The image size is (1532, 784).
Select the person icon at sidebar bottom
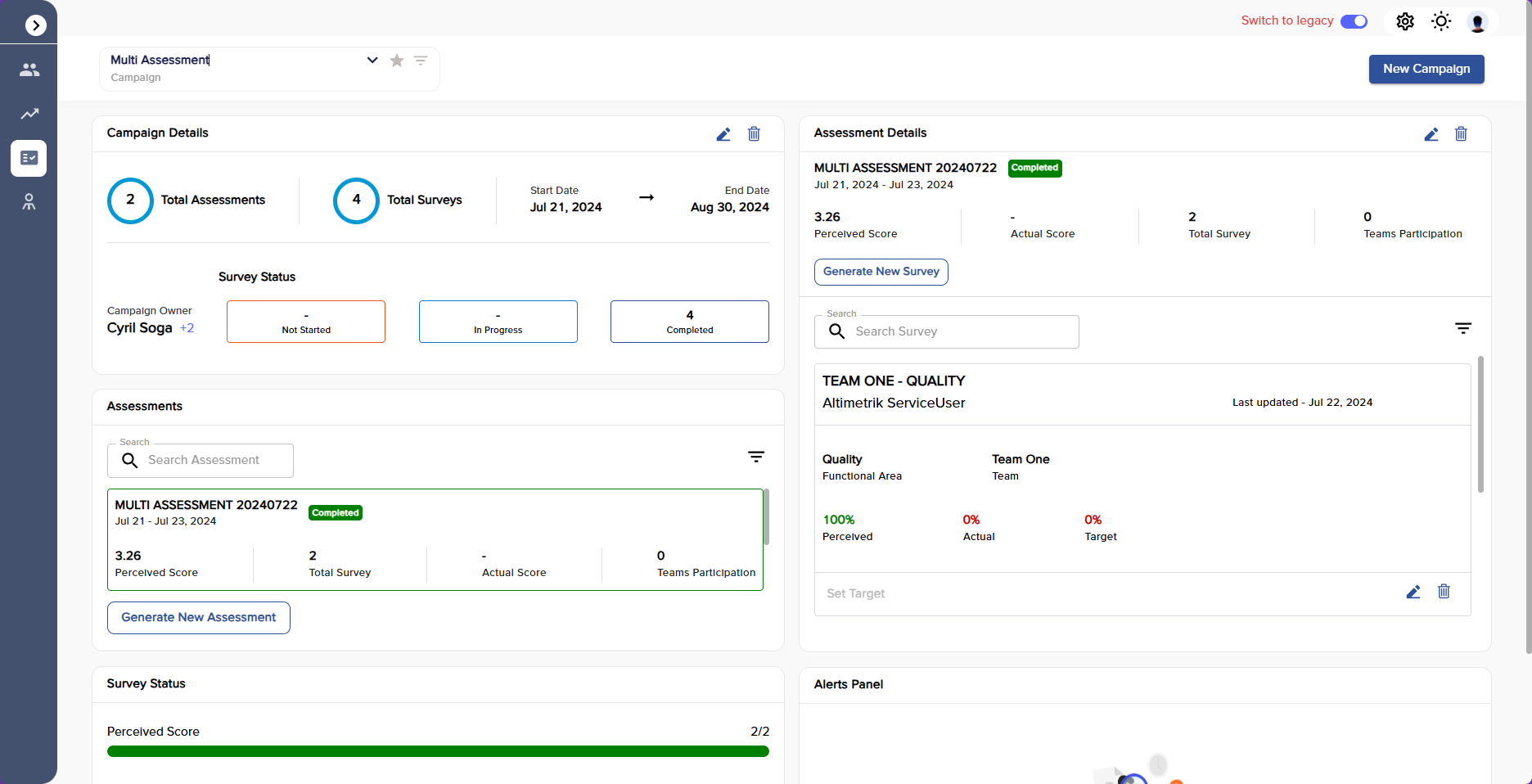[x=29, y=202]
